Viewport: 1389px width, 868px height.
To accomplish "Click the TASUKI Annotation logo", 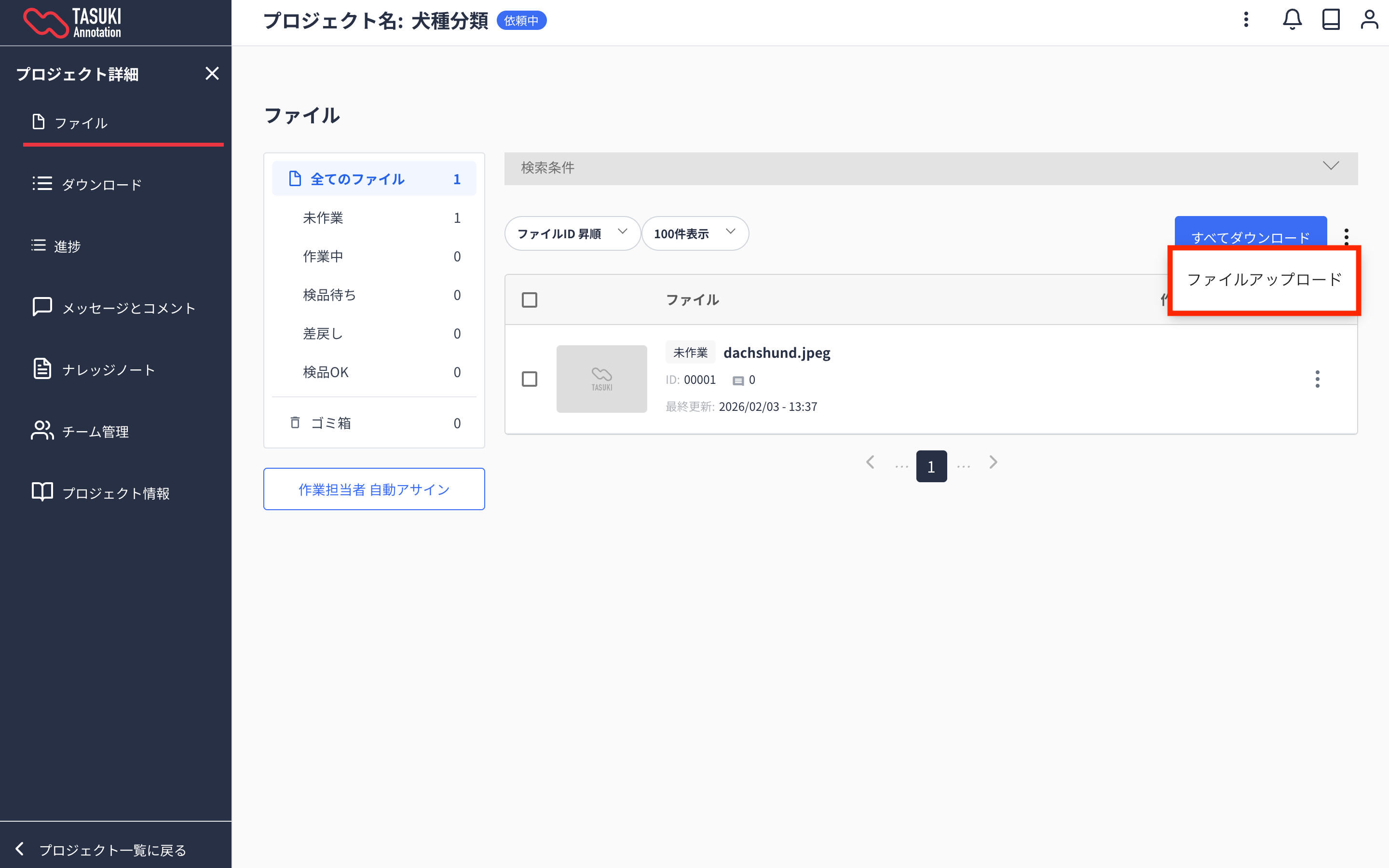I will click(72, 23).
